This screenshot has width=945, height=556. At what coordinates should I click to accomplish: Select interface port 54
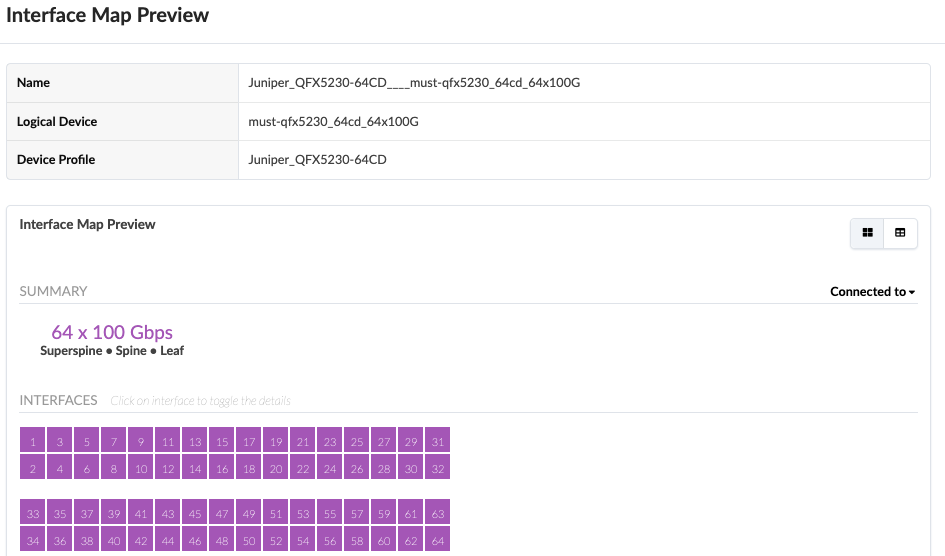[303, 539]
